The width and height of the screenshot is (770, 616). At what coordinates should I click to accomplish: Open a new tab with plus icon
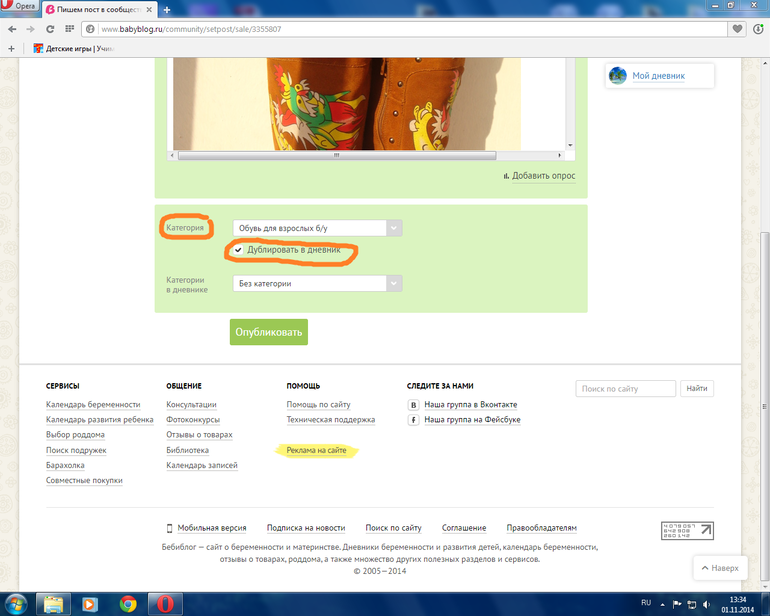[x=166, y=10]
